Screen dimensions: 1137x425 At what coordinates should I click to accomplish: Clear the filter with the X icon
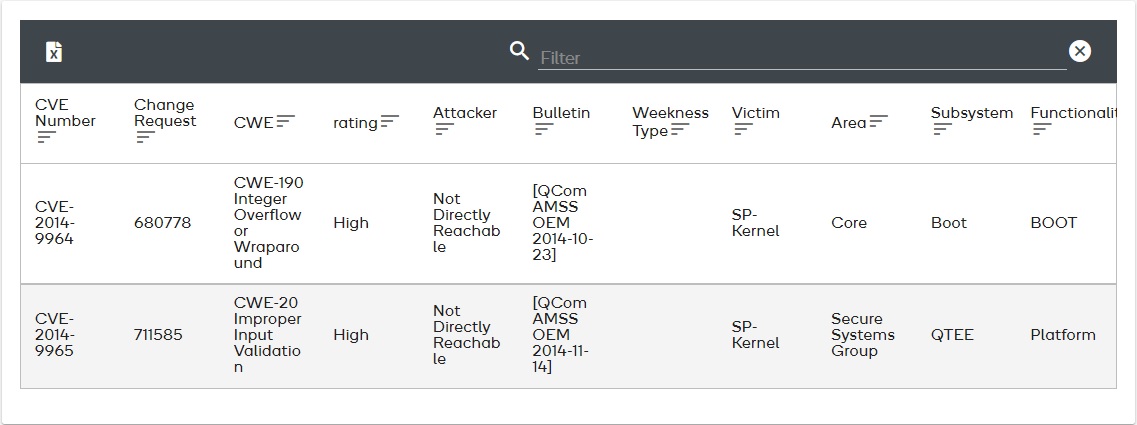[1080, 51]
